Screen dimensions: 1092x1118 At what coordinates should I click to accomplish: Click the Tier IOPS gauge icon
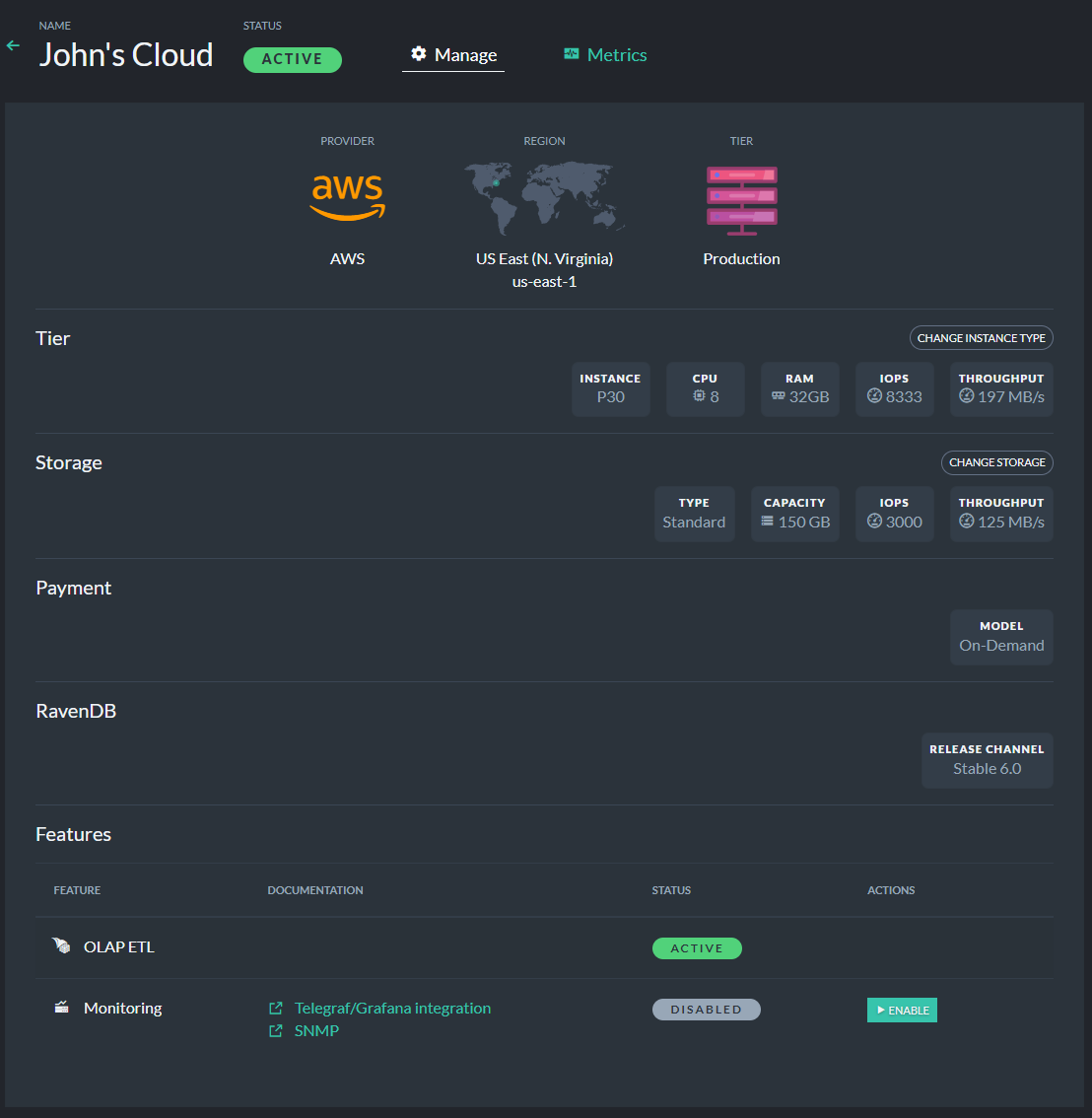(874, 395)
